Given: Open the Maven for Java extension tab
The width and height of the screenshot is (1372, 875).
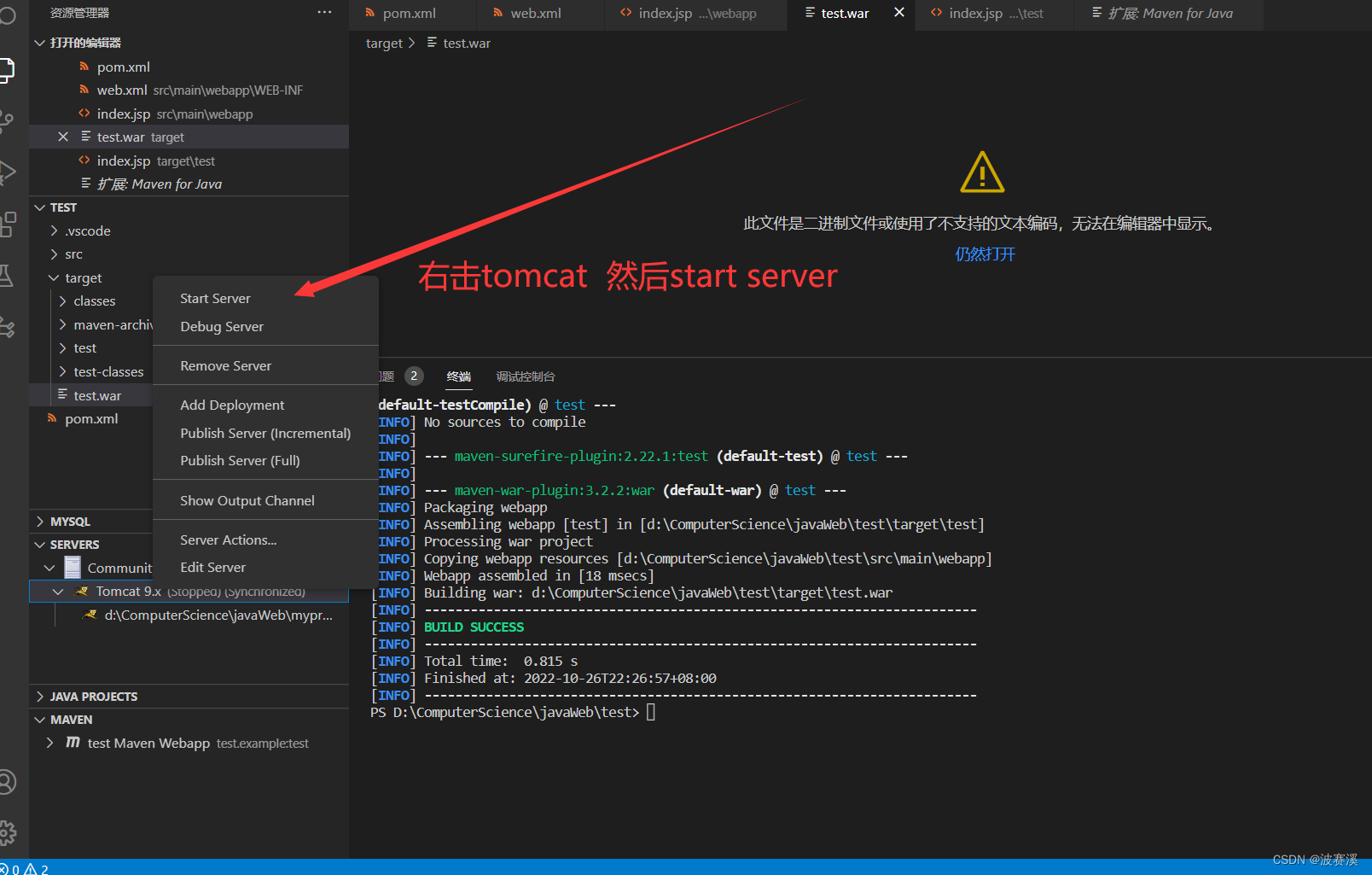Looking at the screenshot, I should tap(1169, 14).
